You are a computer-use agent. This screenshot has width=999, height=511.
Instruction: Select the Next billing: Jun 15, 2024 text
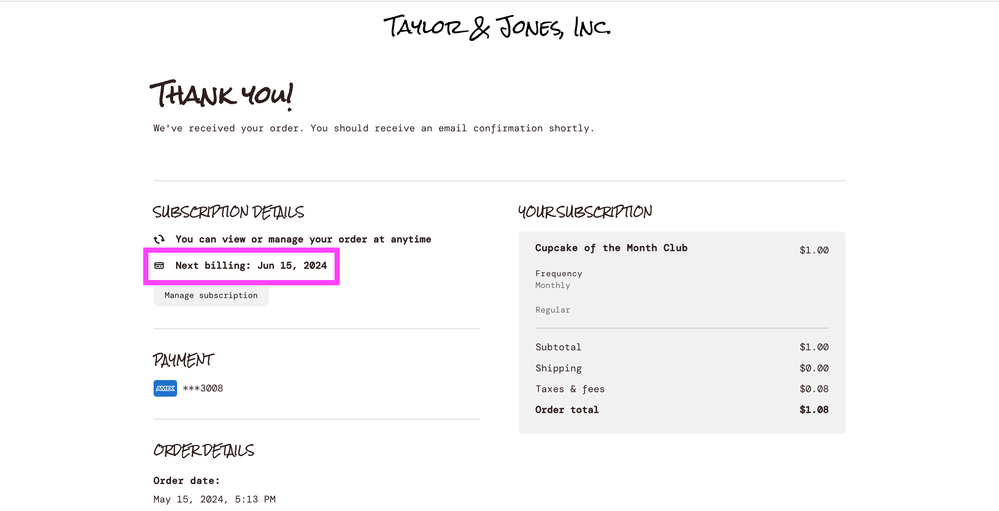point(251,265)
